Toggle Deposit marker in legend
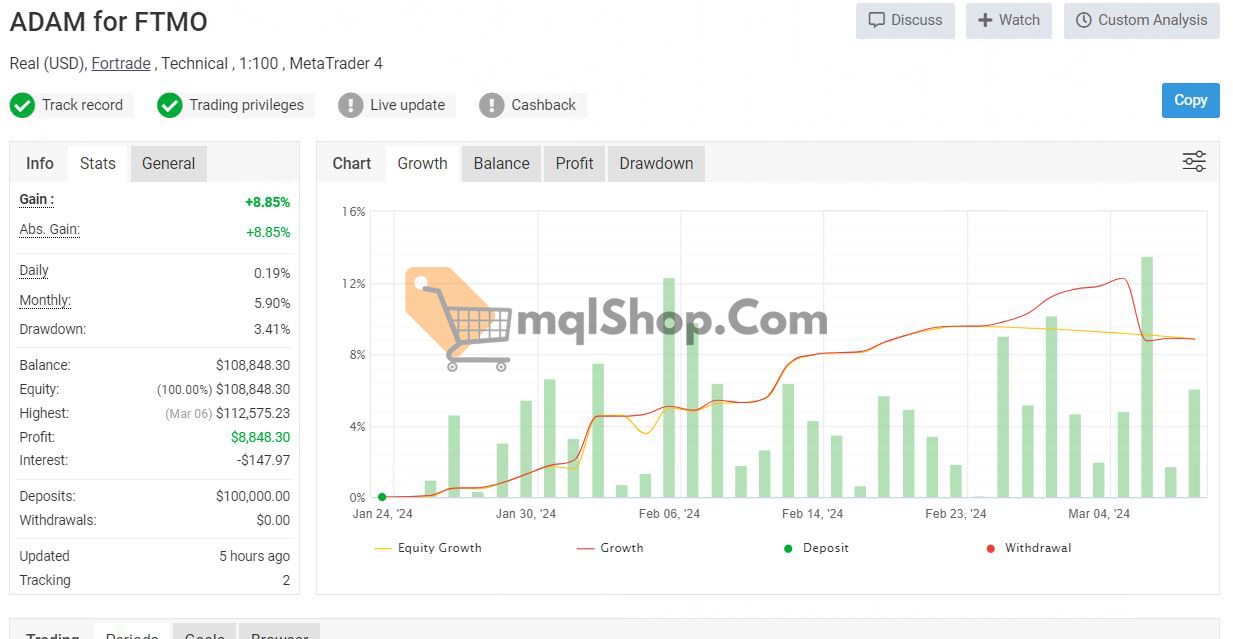This screenshot has height=639, width=1233. pyautogui.click(x=816, y=548)
